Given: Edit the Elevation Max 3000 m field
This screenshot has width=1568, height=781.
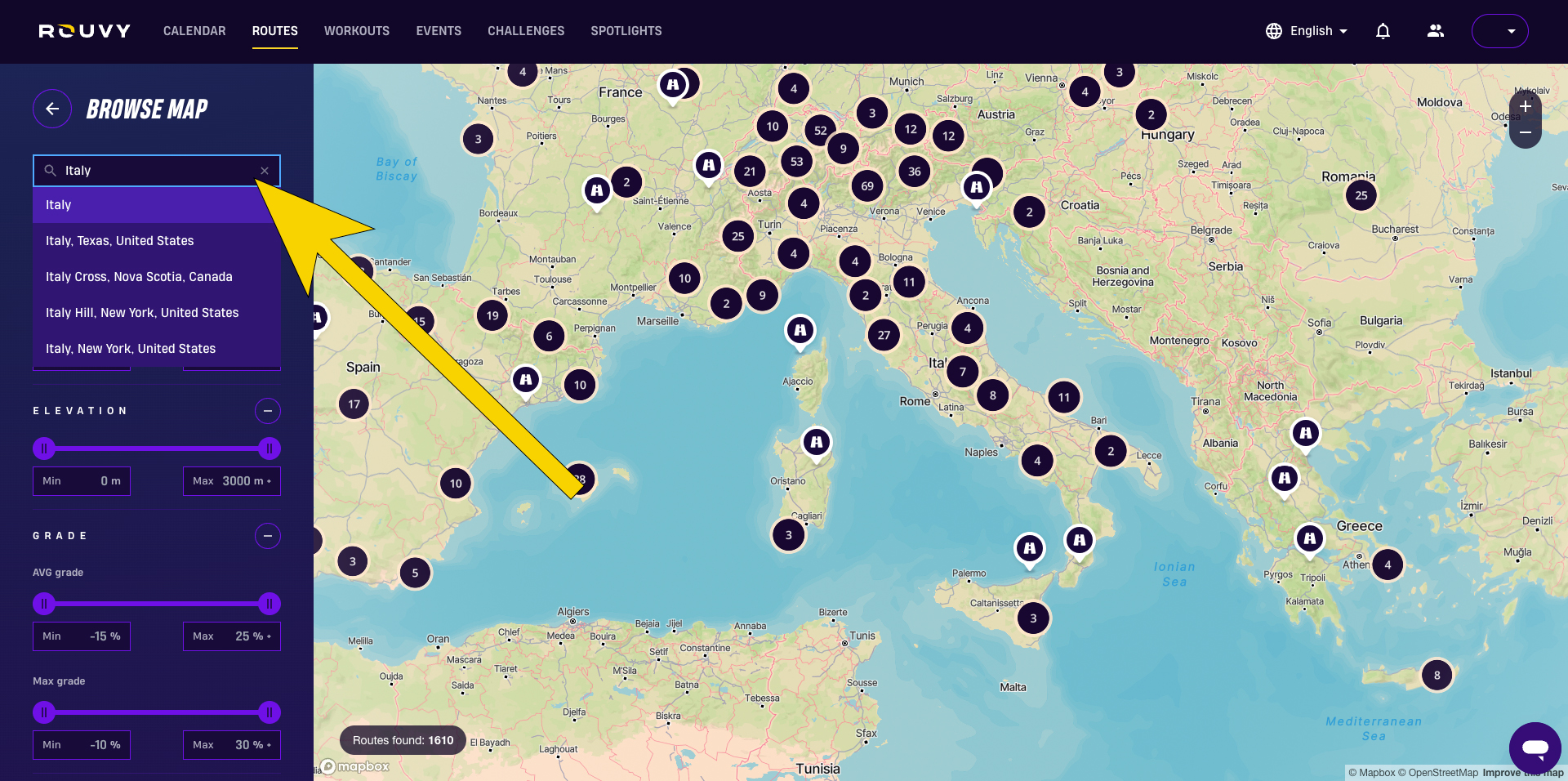Looking at the screenshot, I should point(232,481).
